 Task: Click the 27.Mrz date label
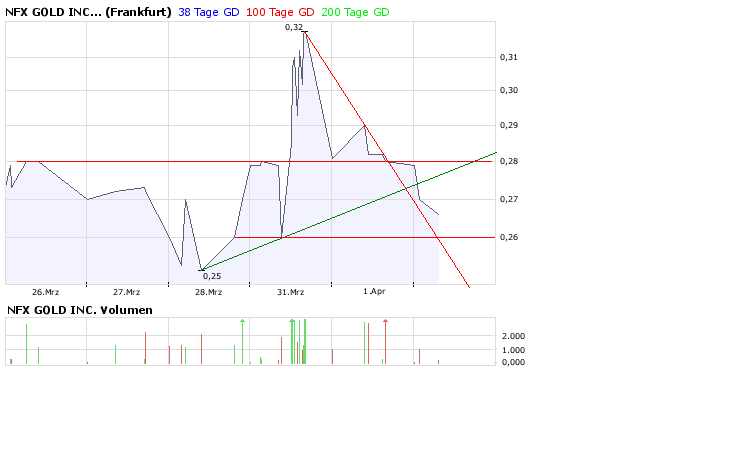click(127, 292)
